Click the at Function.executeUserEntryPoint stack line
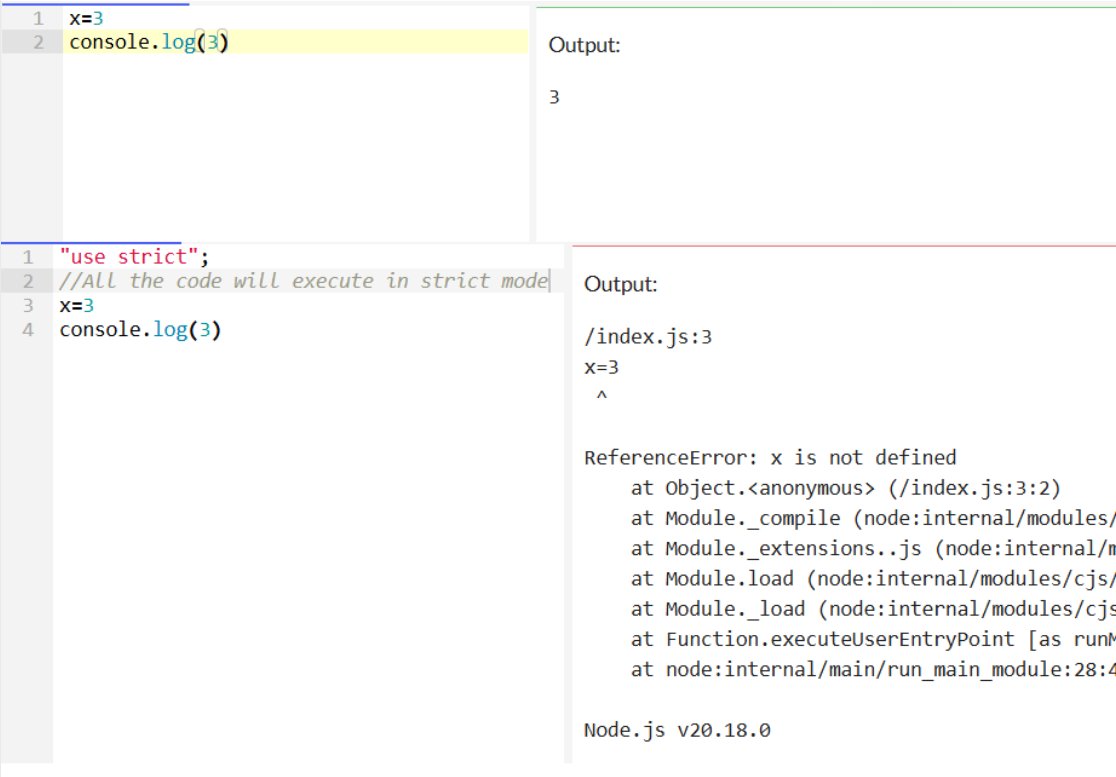The width and height of the screenshot is (1116, 777). [x=873, y=639]
